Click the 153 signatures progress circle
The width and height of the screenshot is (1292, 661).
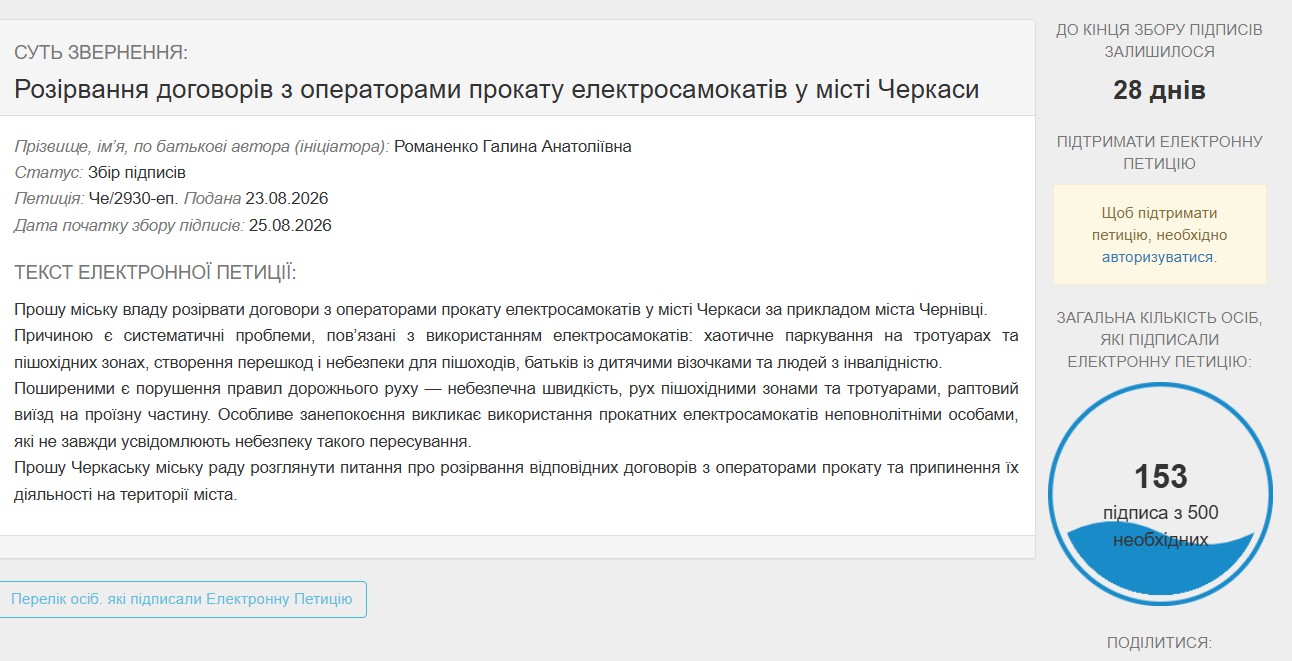pos(1160,494)
